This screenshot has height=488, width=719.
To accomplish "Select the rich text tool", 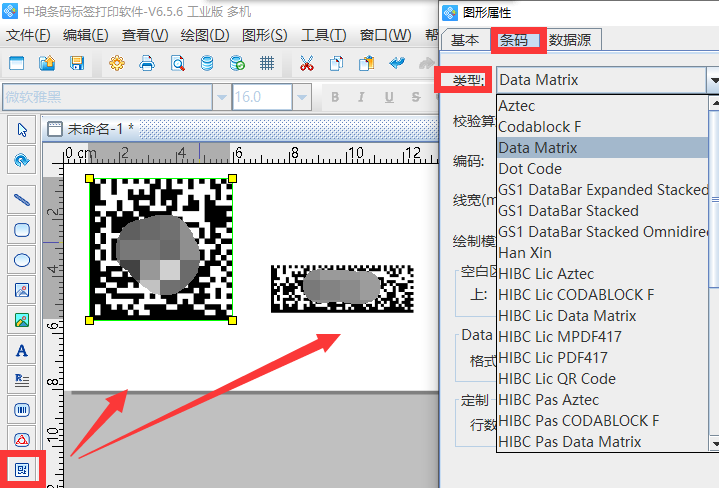I will (22, 380).
